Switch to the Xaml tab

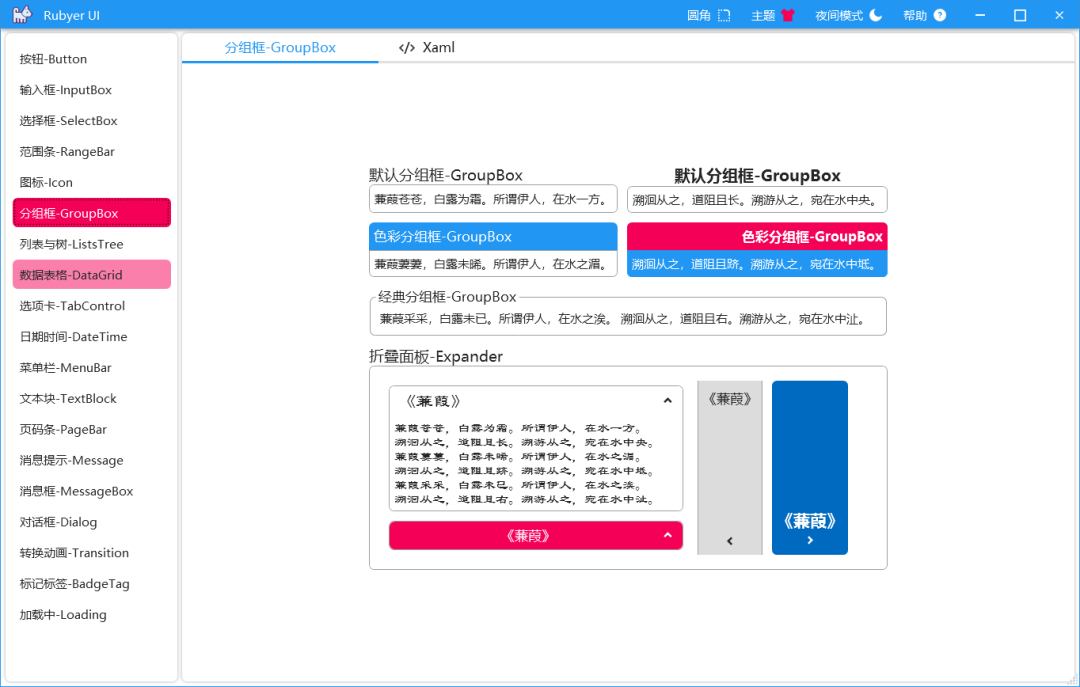tap(425, 47)
